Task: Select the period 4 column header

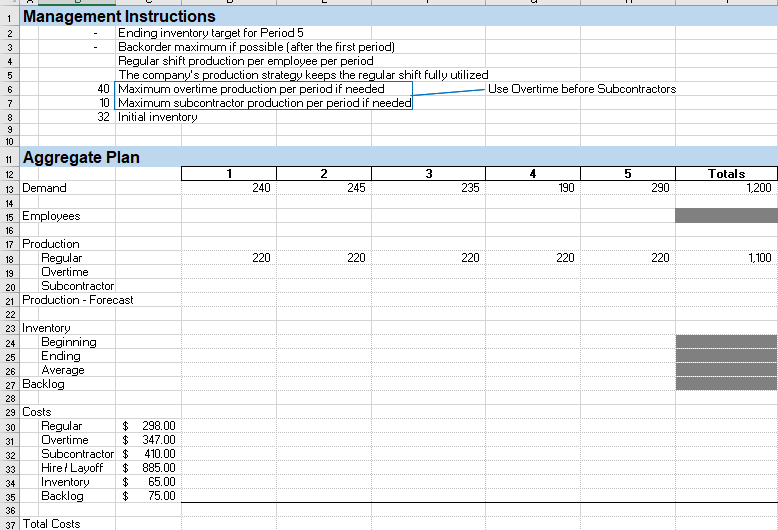Action: (533, 174)
